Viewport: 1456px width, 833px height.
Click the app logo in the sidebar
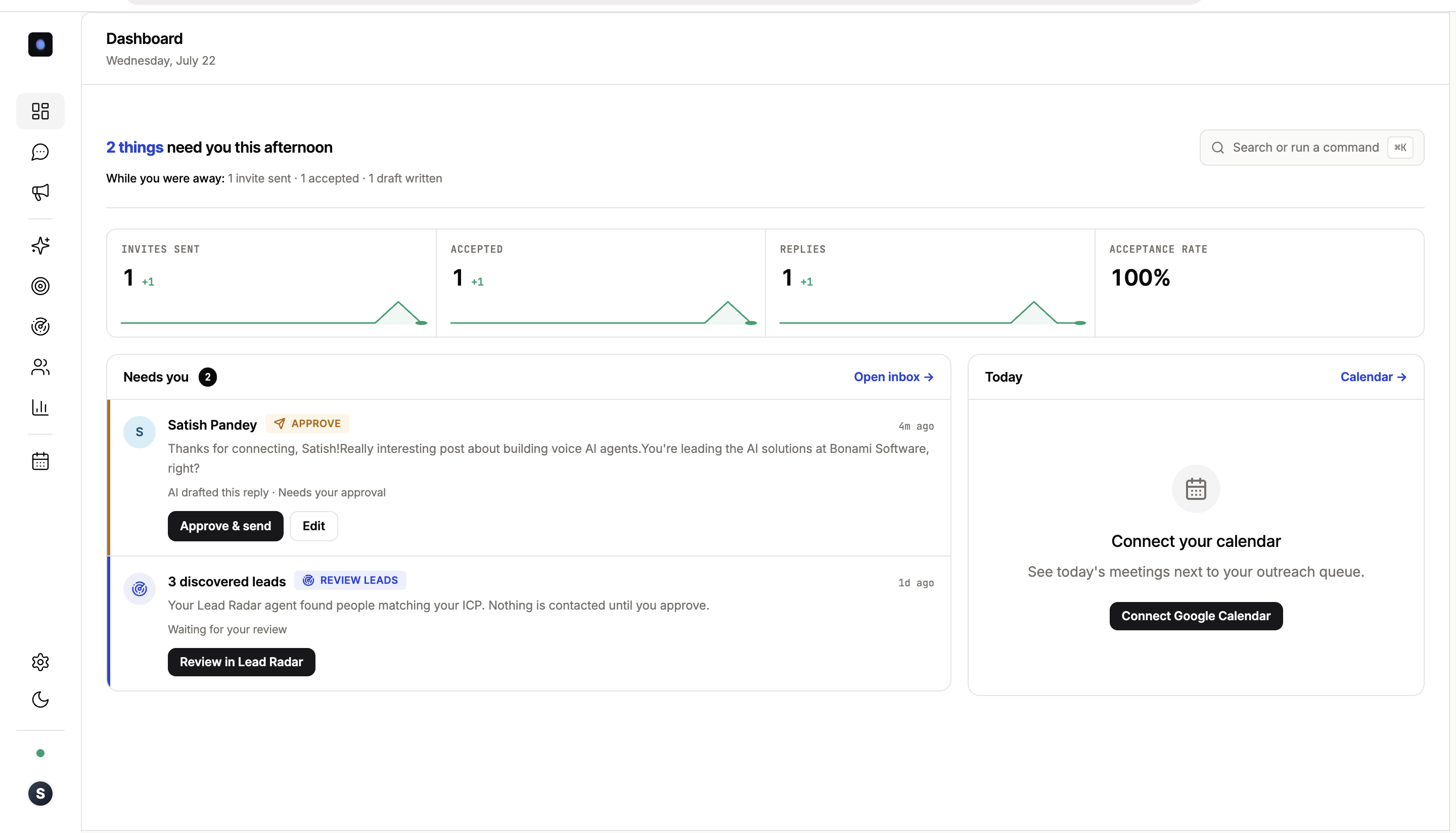point(40,44)
